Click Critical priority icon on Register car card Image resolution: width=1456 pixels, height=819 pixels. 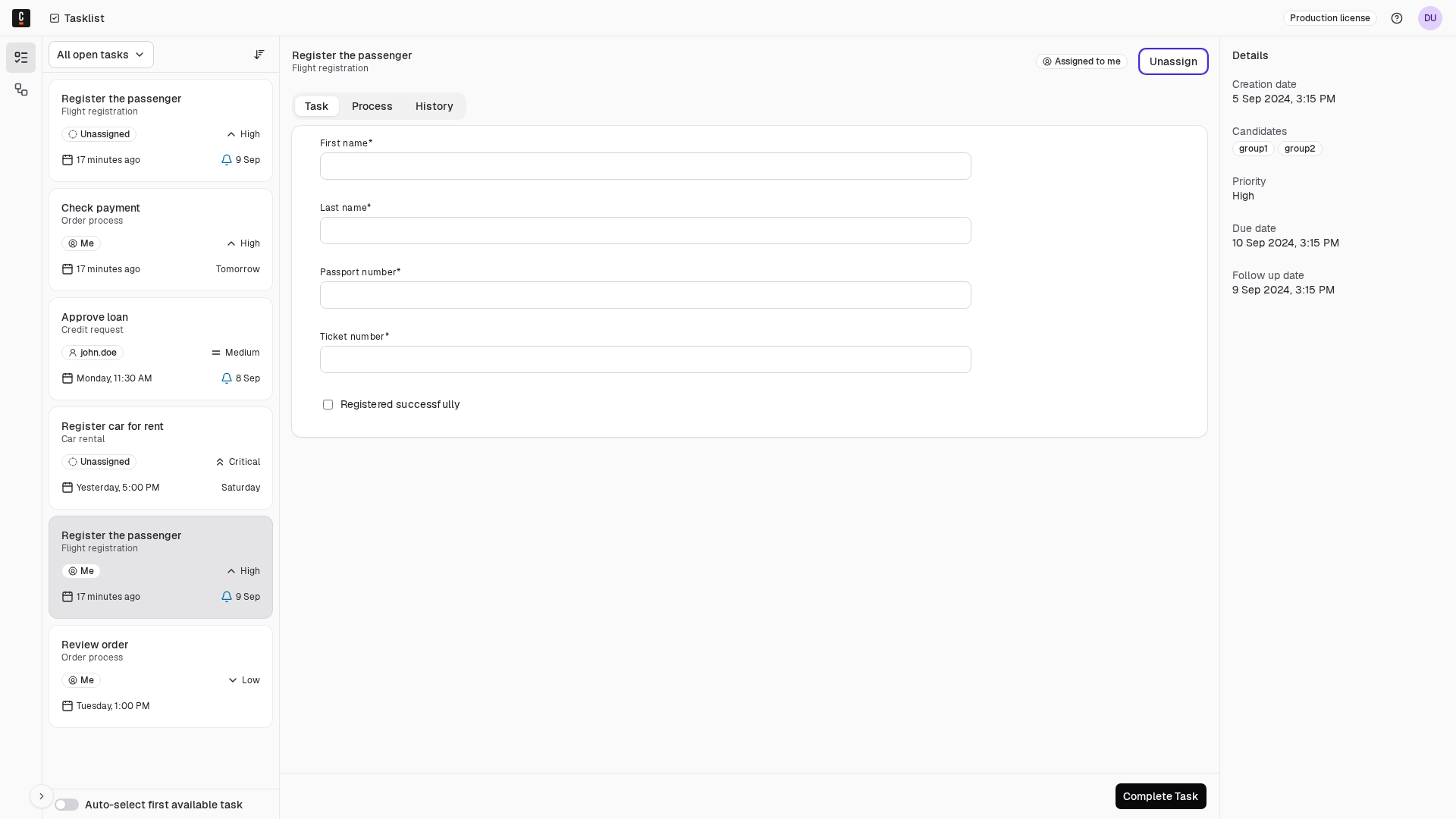coord(220,462)
